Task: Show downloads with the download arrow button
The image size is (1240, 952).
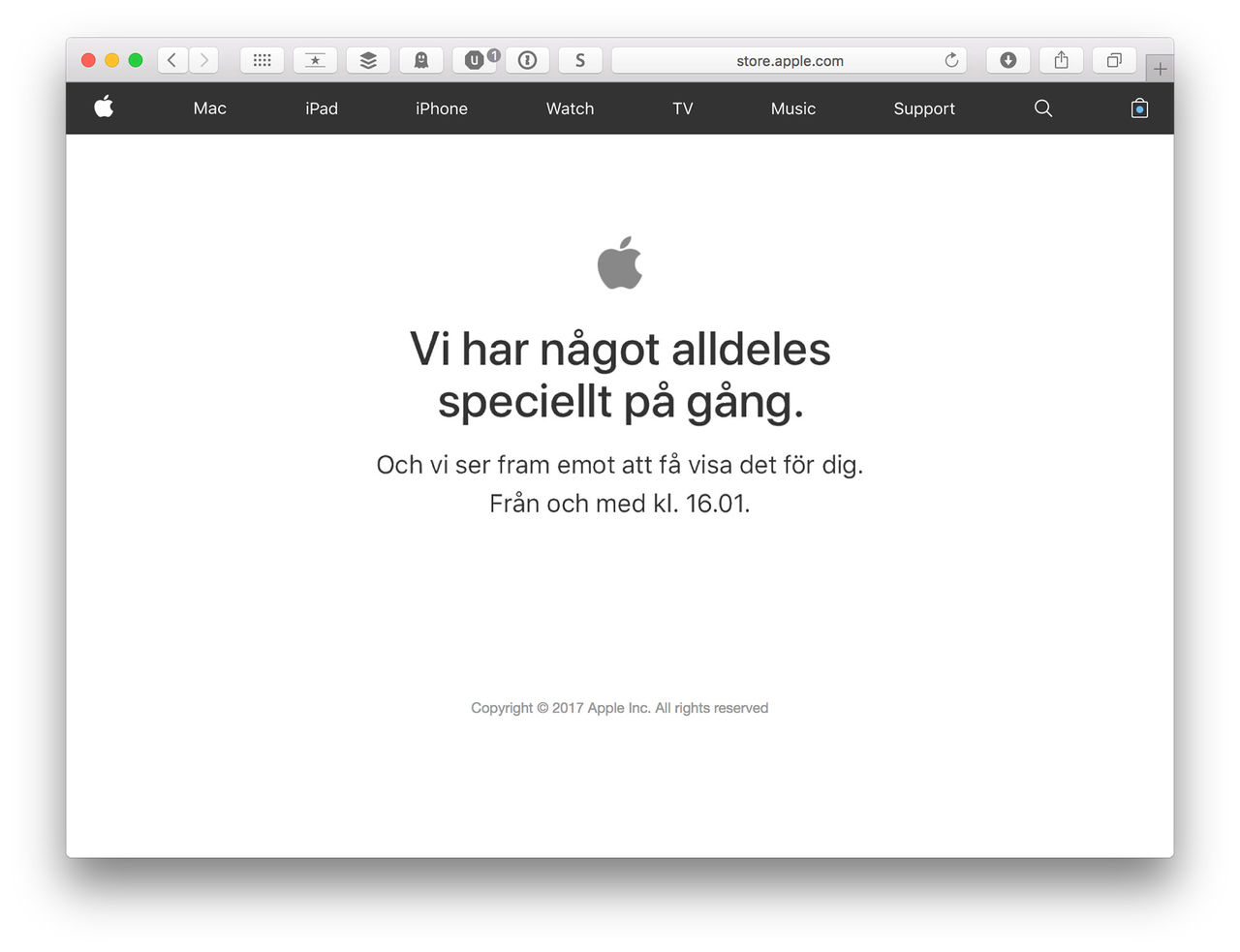Action: click(x=1007, y=60)
